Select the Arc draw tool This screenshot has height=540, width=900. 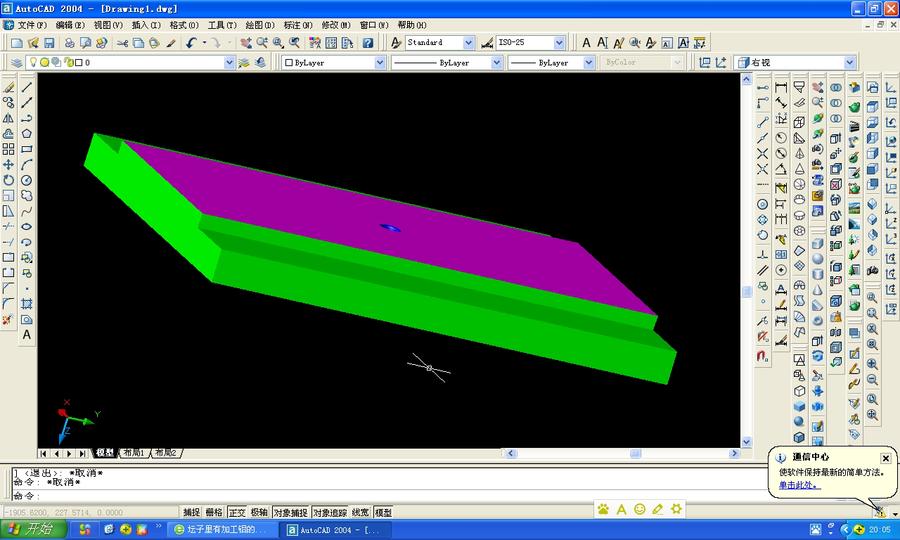[27, 165]
